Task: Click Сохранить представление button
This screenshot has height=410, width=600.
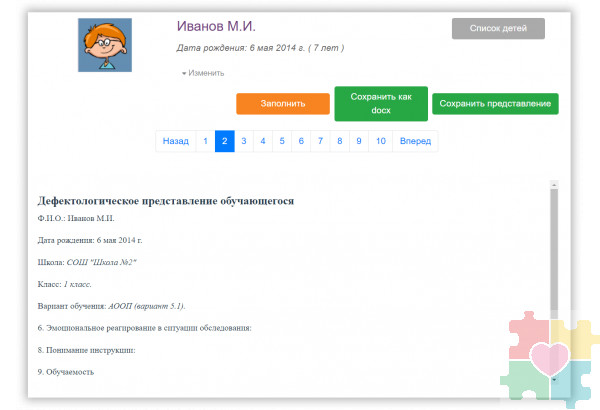Action: [495, 103]
